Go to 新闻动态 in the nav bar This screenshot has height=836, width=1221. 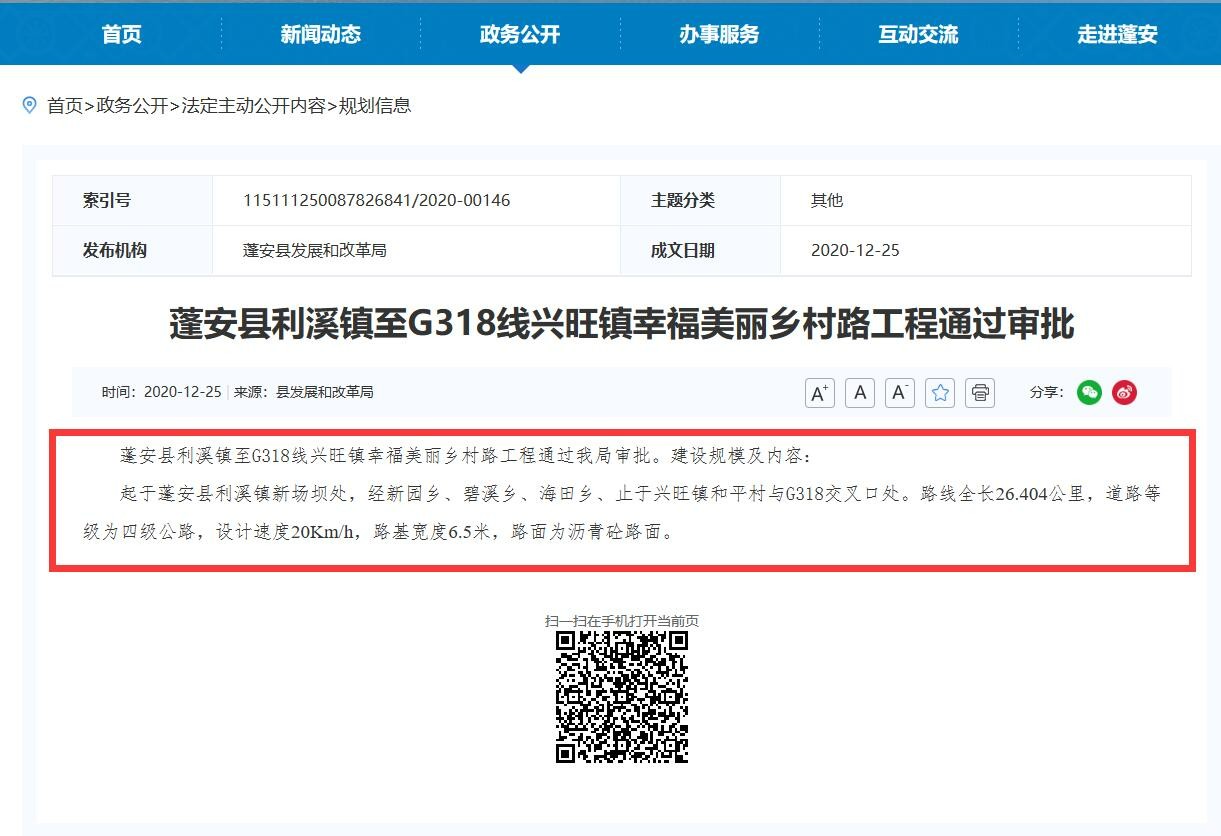point(320,34)
